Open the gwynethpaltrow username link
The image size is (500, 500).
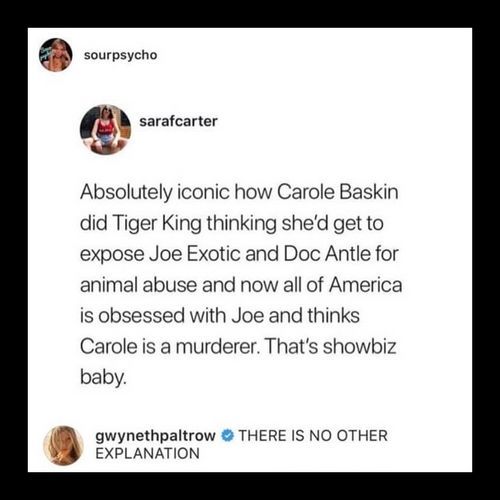coord(155,436)
